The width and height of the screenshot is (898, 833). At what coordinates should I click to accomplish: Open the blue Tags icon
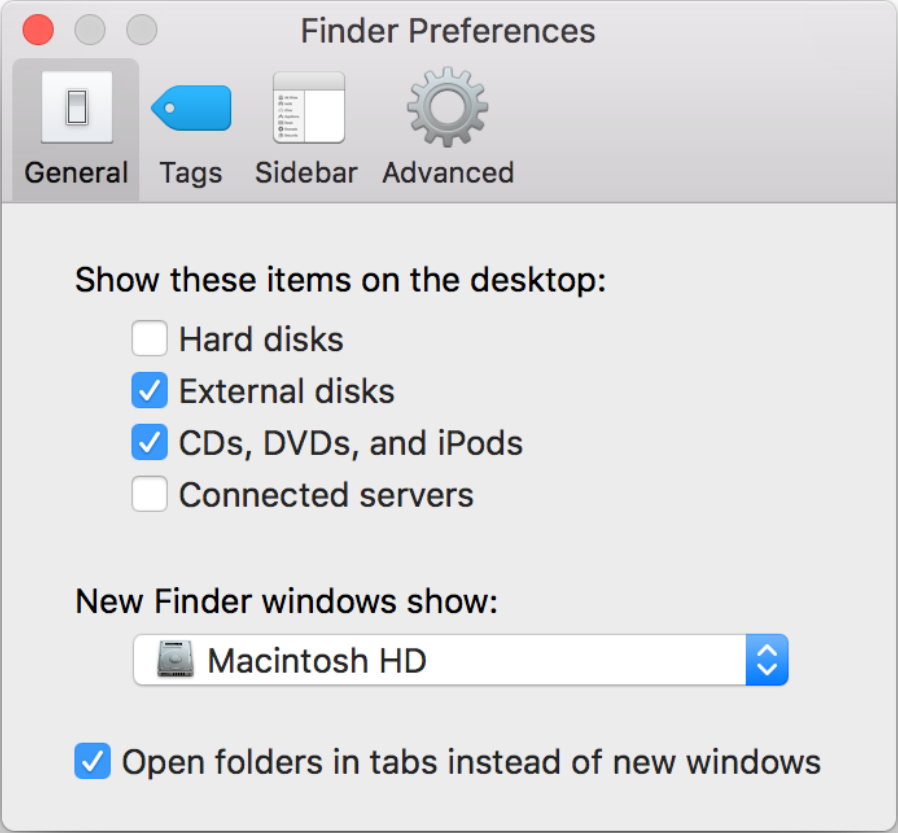click(x=191, y=108)
